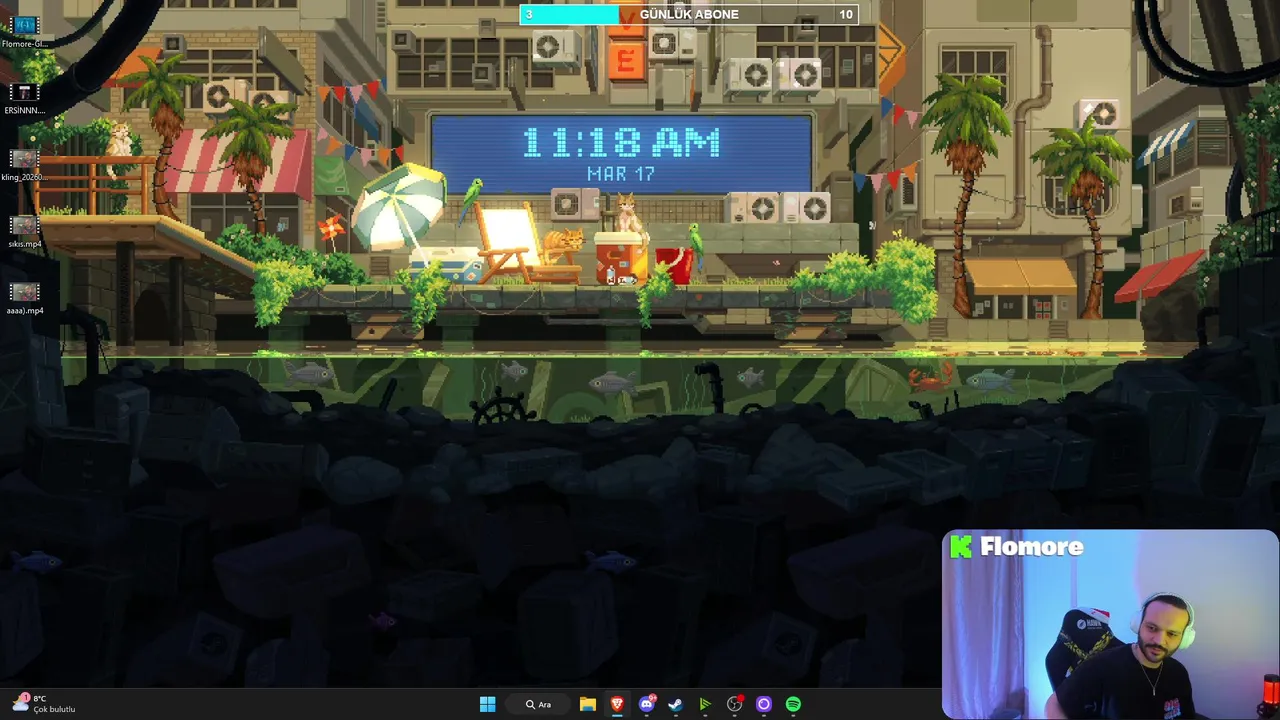
Task: Open Steam from the taskbar
Action: click(675, 704)
